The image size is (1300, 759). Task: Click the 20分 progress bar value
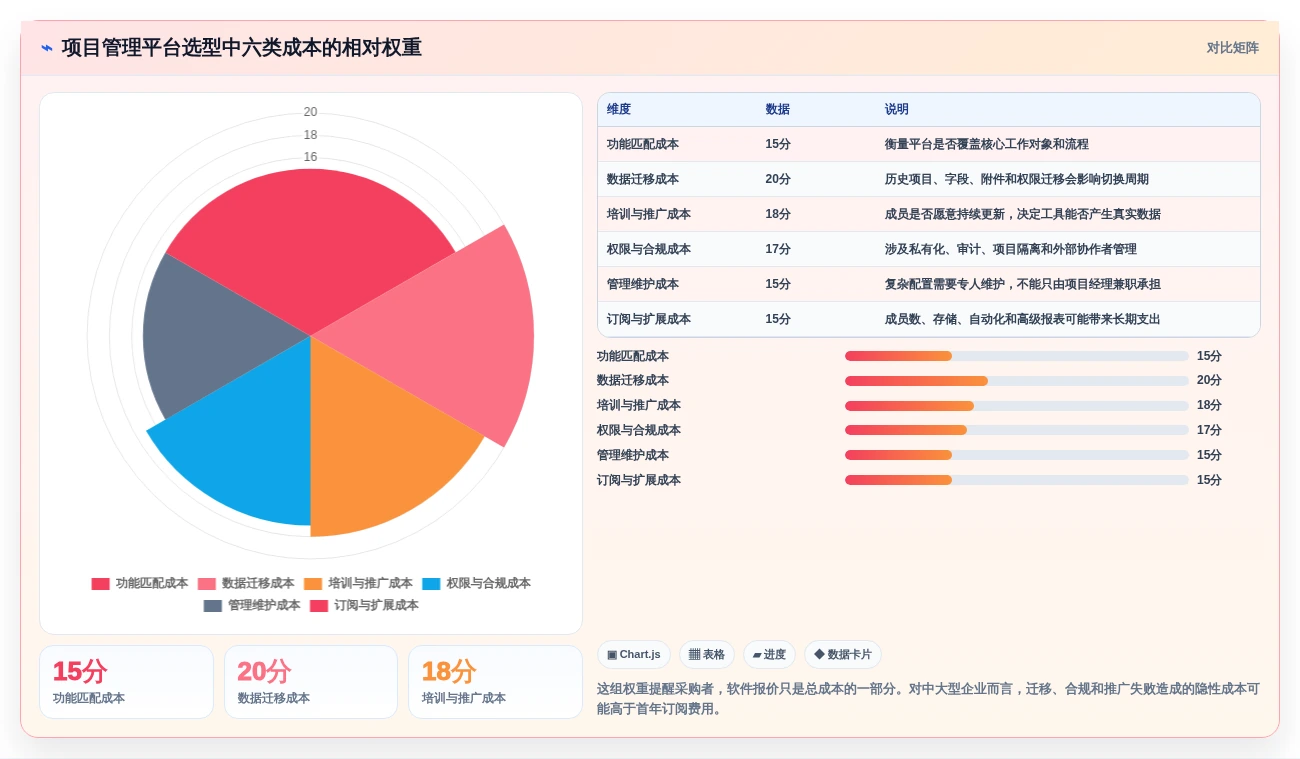[1209, 381]
